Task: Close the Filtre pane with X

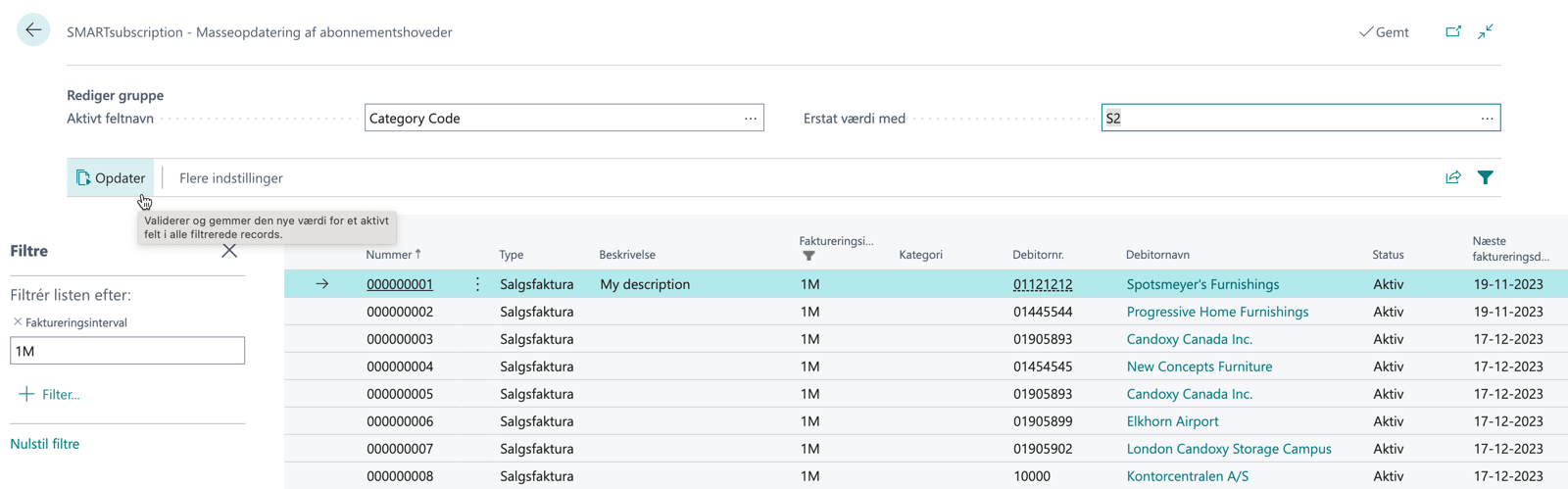Action: point(229,251)
